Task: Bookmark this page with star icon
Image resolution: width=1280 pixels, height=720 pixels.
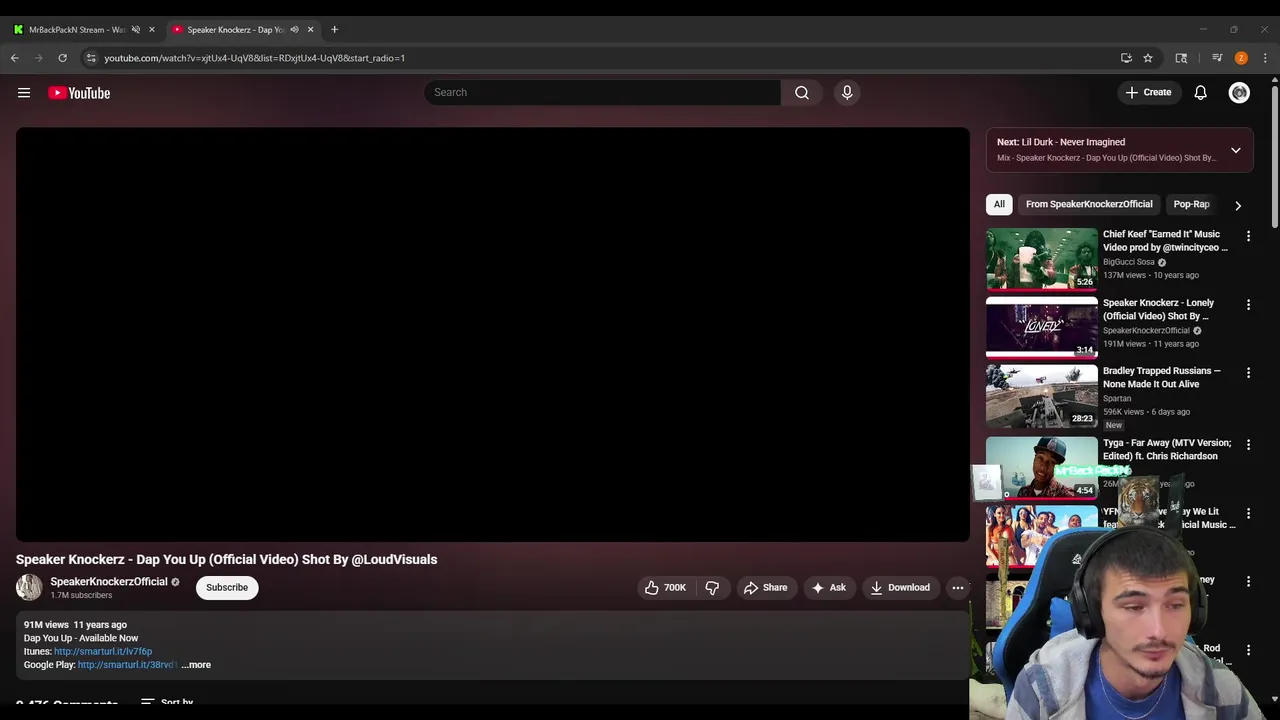Action: [1148, 58]
